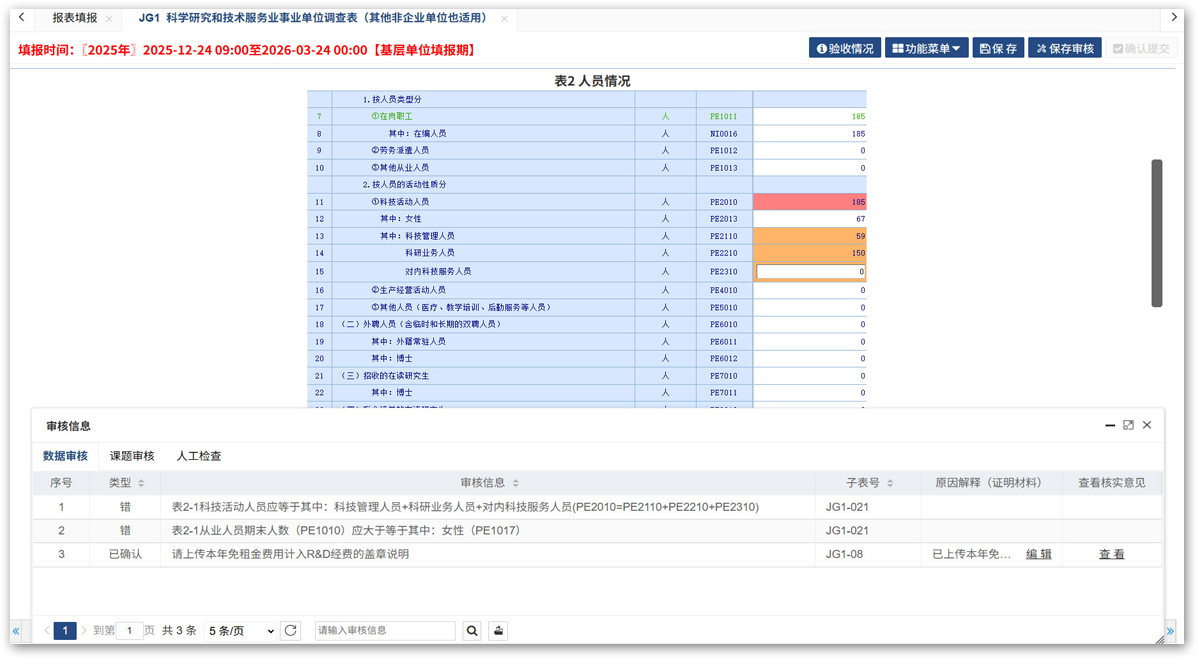Image resolution: width=1198 pixels, height=659 pixels.
Task: Click the 验收情况 button
Action: click(x=845, y=48)
